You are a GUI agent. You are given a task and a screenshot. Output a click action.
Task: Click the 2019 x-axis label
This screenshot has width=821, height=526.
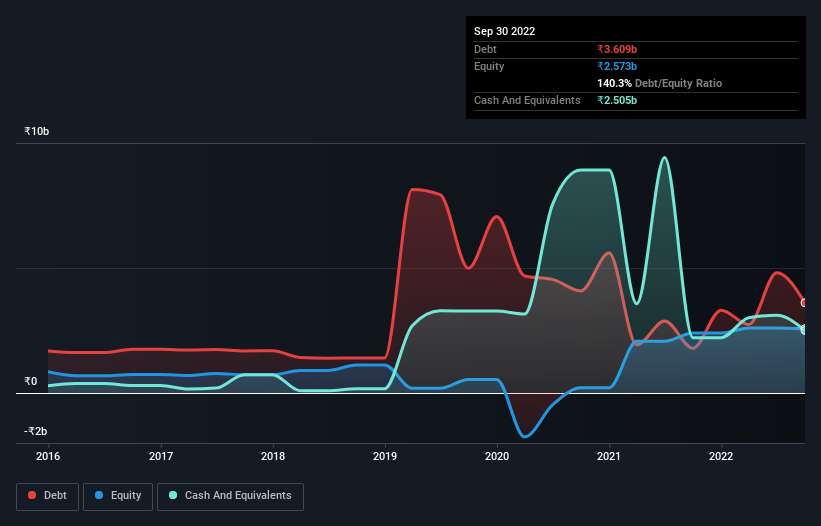coord(385,456)
